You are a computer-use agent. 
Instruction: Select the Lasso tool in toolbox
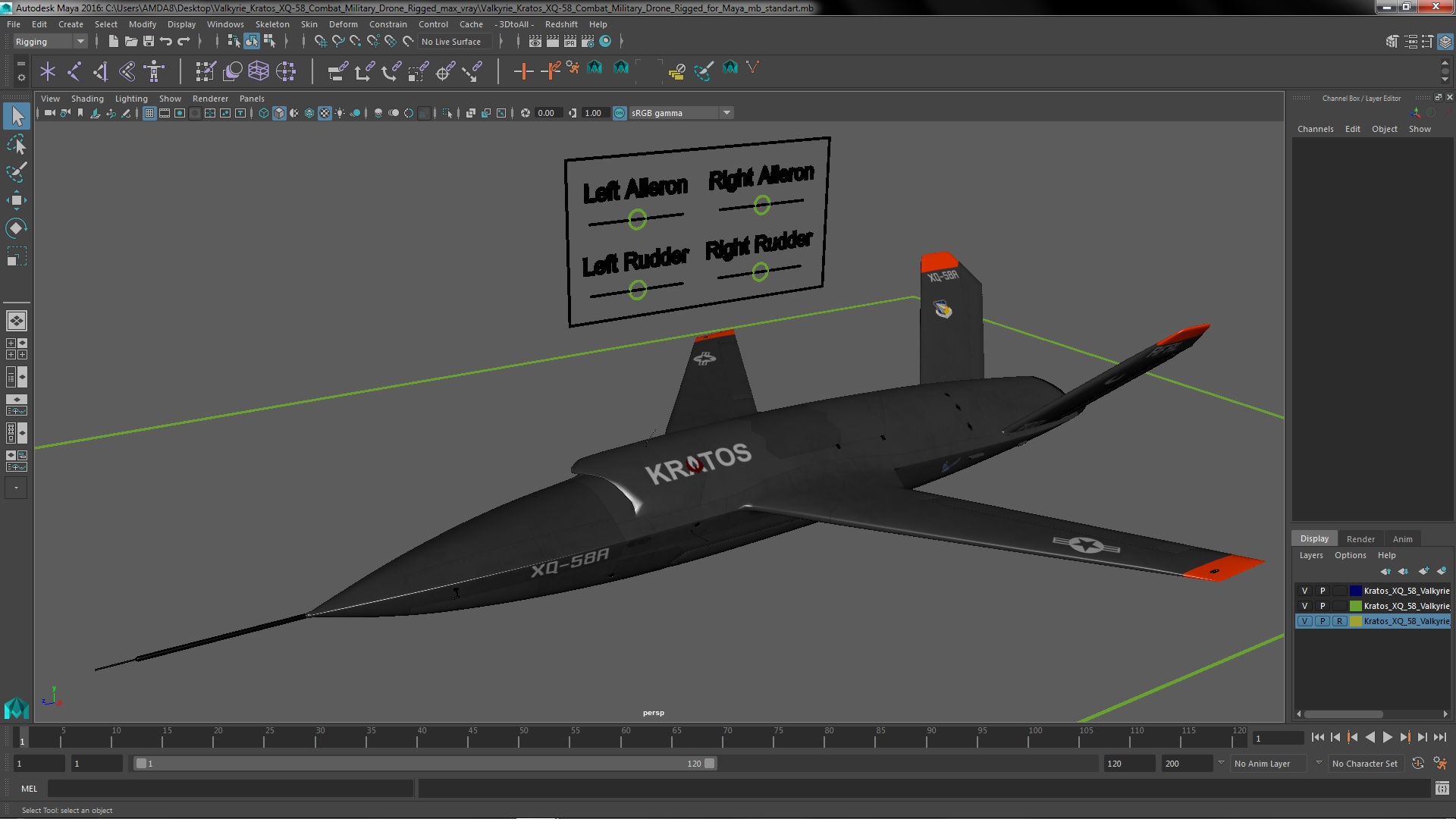click(x=16, y=144)
